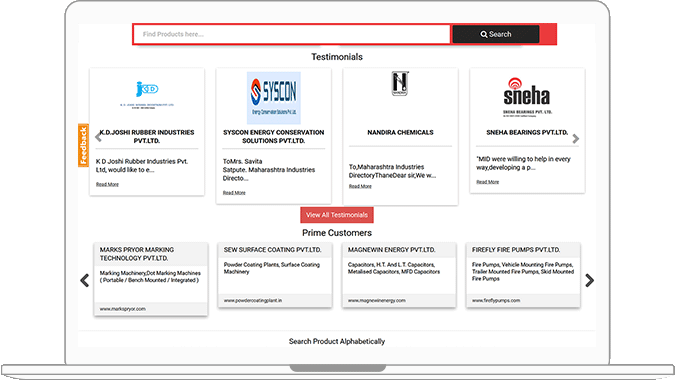Open Read More on K.D. Joshi testimonial

(x=107, y=184)
